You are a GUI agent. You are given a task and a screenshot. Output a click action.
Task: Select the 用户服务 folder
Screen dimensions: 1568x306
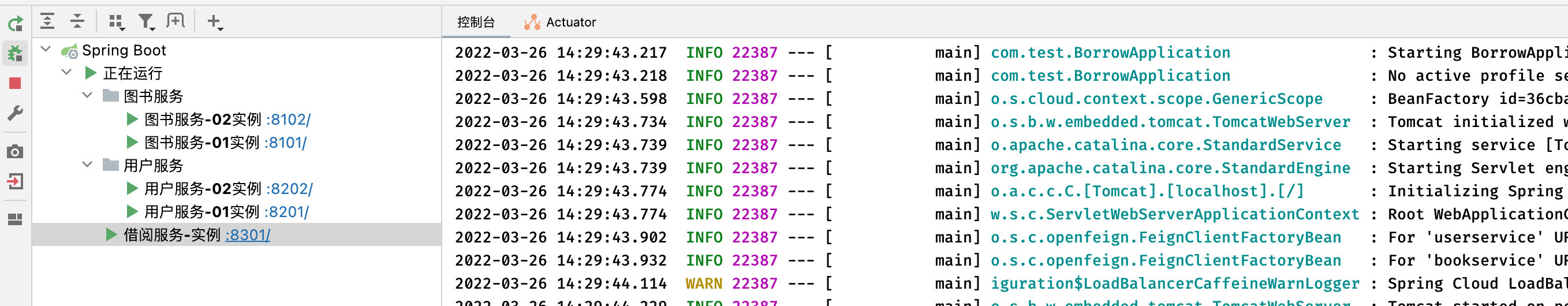pos(154,166)
